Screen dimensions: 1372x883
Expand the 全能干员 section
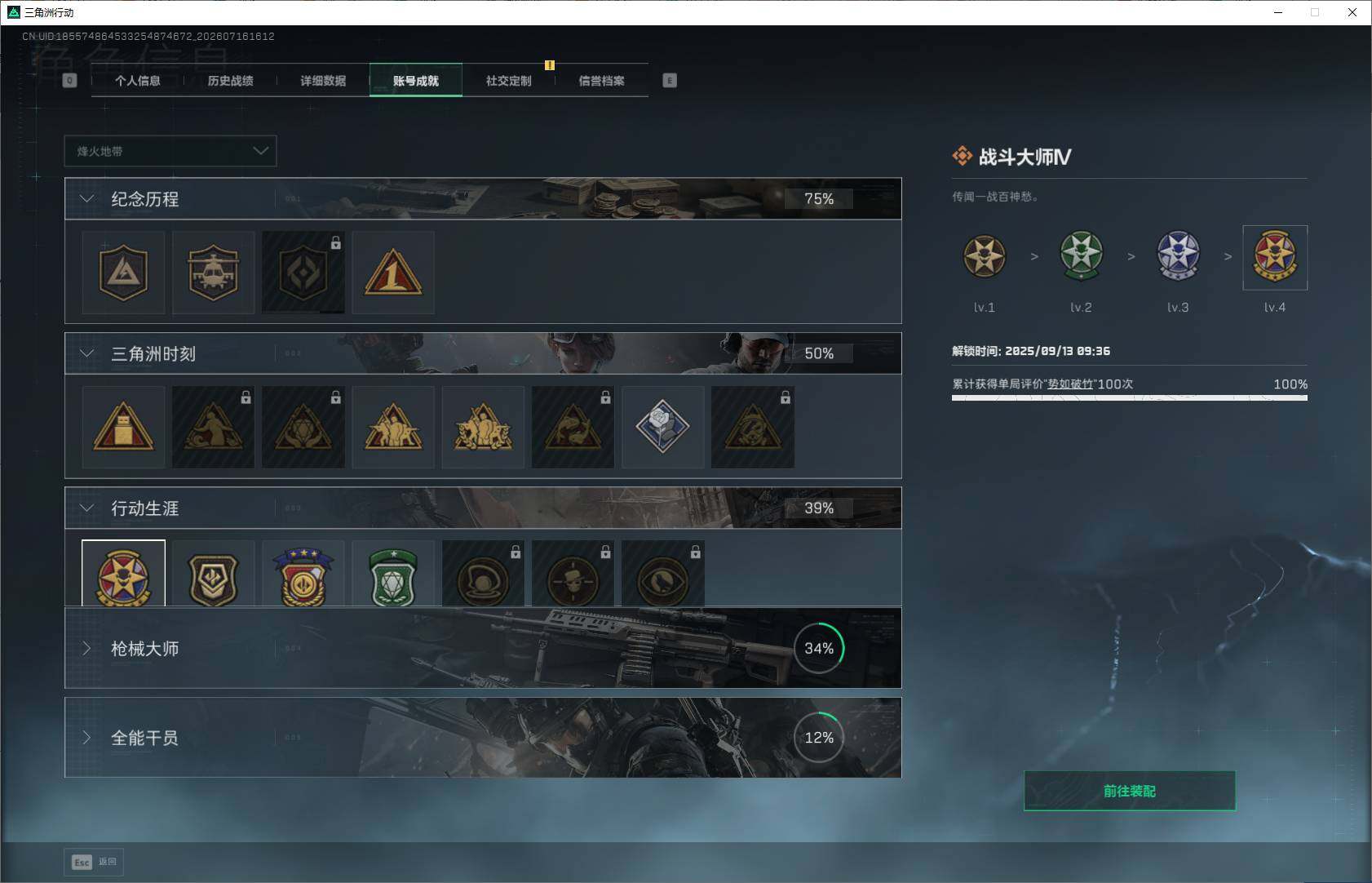pos(87,738)
